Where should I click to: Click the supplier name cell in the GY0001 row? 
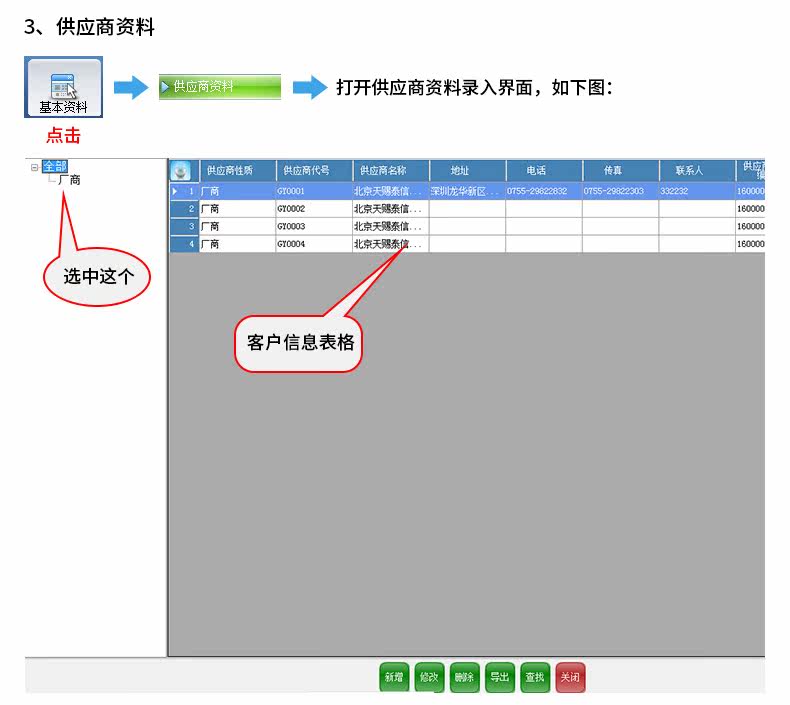[x=390, y=191]
